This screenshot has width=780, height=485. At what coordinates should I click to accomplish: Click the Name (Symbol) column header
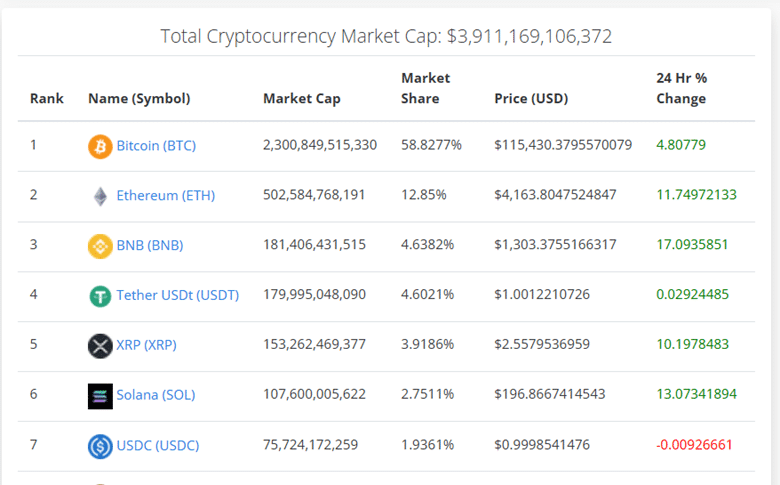point(139,99)
